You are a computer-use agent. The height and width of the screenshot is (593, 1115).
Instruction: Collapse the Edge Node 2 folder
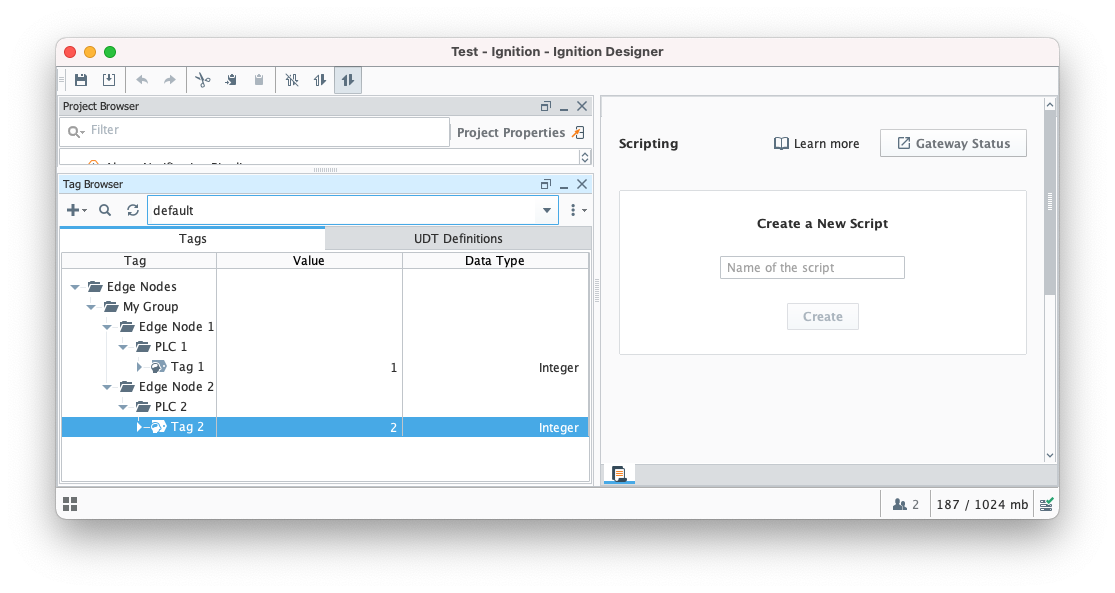click(107, 387)
